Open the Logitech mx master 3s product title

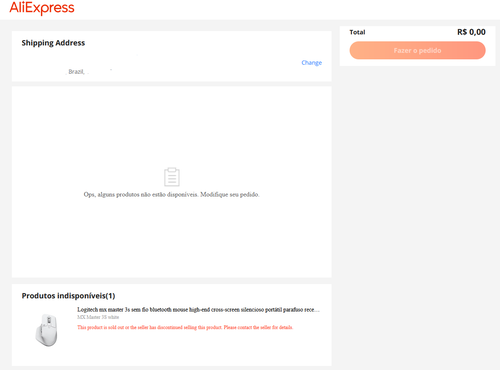click(198, 310)
